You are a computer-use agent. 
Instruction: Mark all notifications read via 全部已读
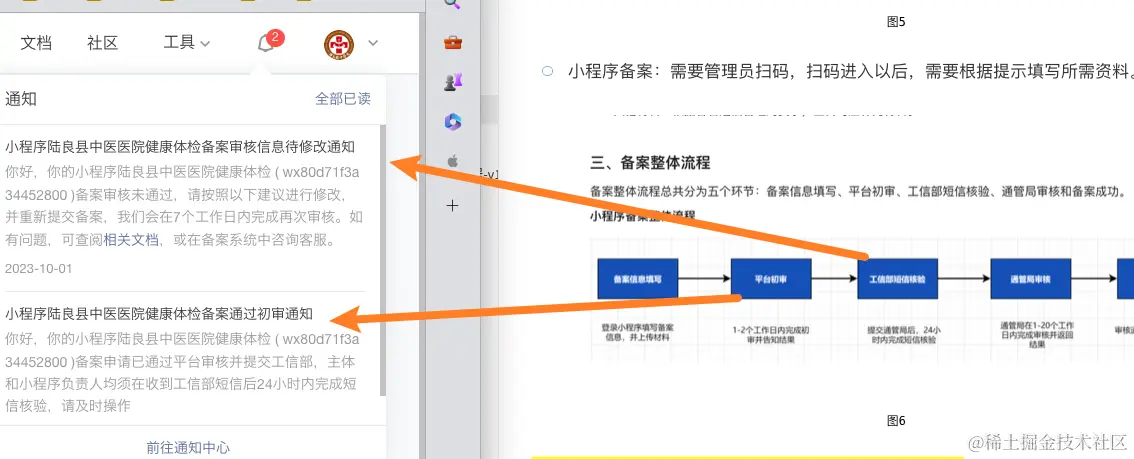pos(343,99)
